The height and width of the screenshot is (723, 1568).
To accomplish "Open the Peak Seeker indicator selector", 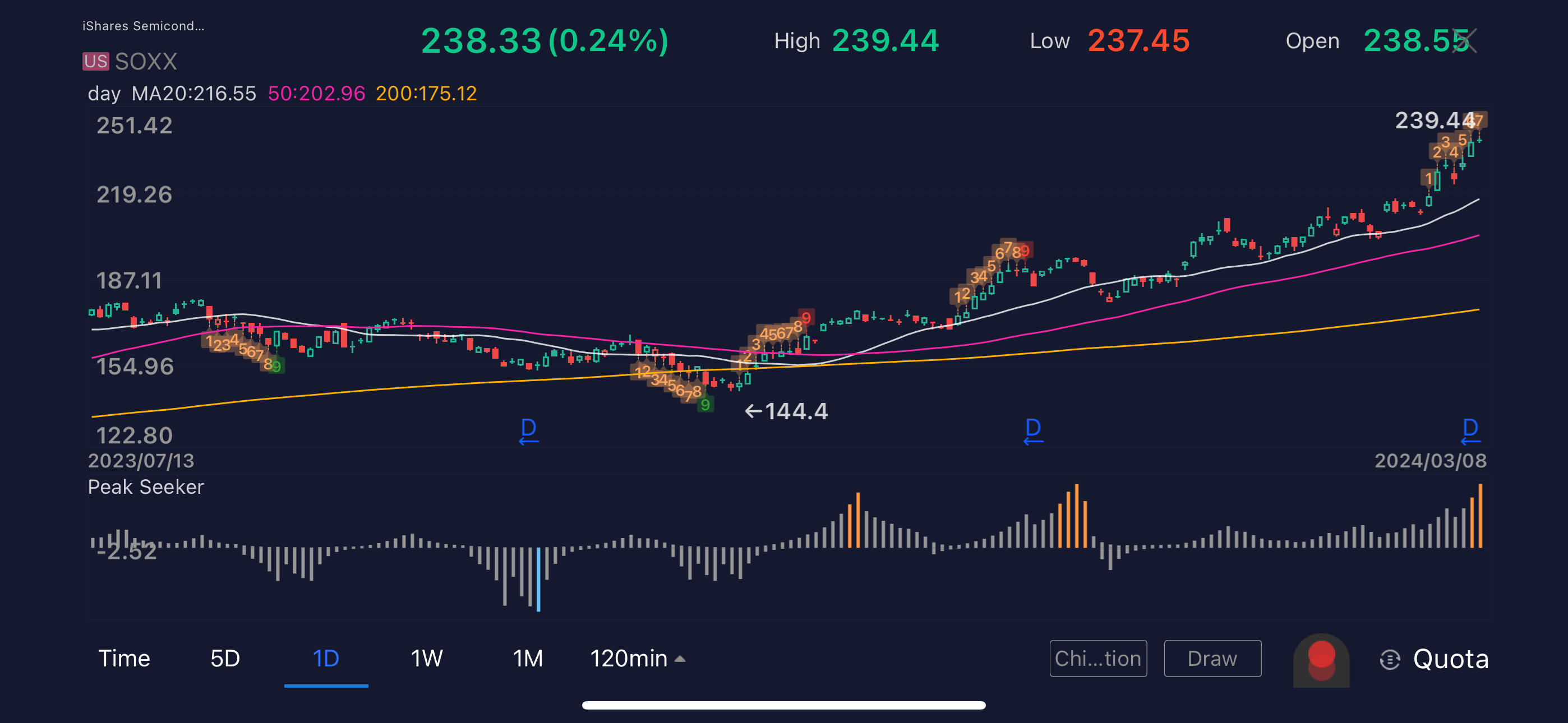I will coord(145,487).
